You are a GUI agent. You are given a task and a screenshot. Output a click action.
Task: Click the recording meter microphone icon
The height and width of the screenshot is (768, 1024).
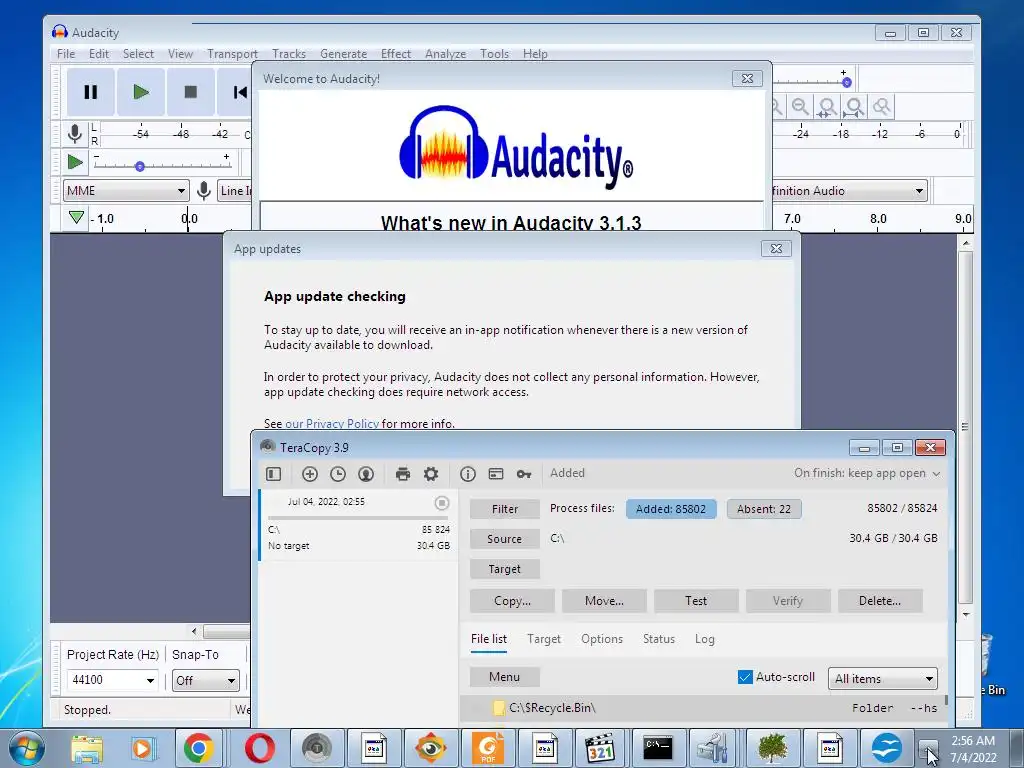click(75, 134)
